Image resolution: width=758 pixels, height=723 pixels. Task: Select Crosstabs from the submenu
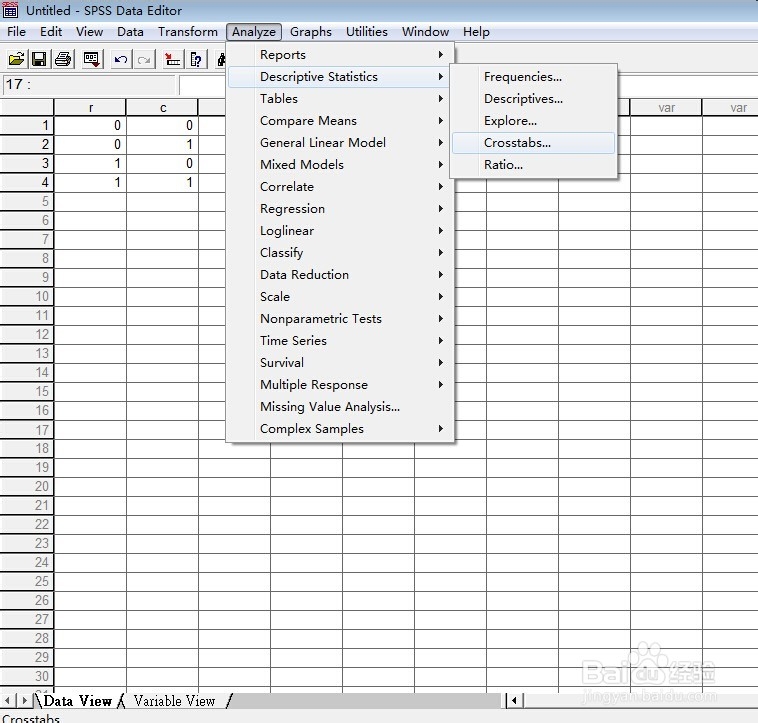click(534, 143)
